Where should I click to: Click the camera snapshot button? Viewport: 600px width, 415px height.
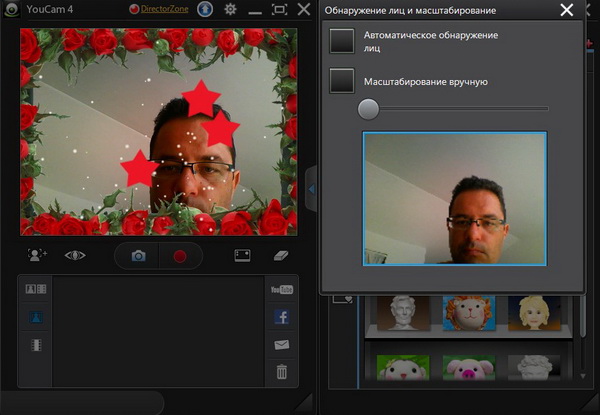click(138, 256)
